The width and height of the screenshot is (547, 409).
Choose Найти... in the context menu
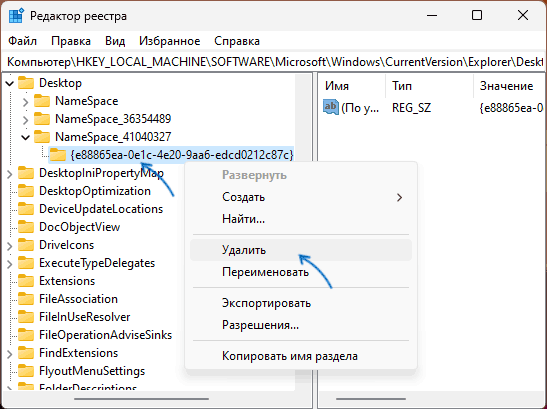[301, 219]
